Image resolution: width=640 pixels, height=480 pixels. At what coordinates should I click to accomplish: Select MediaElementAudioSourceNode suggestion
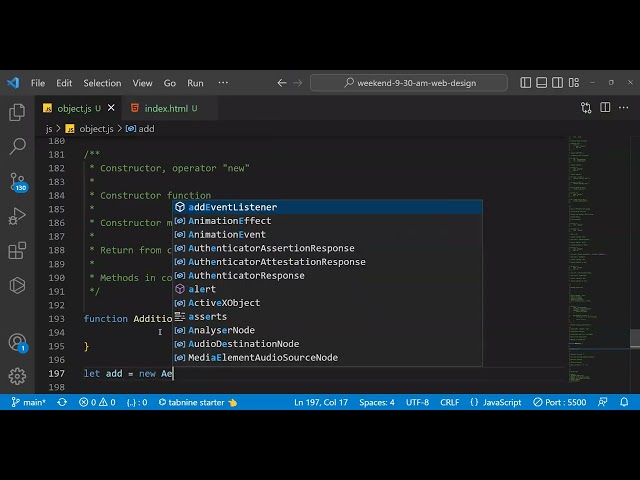click(327, 358)
